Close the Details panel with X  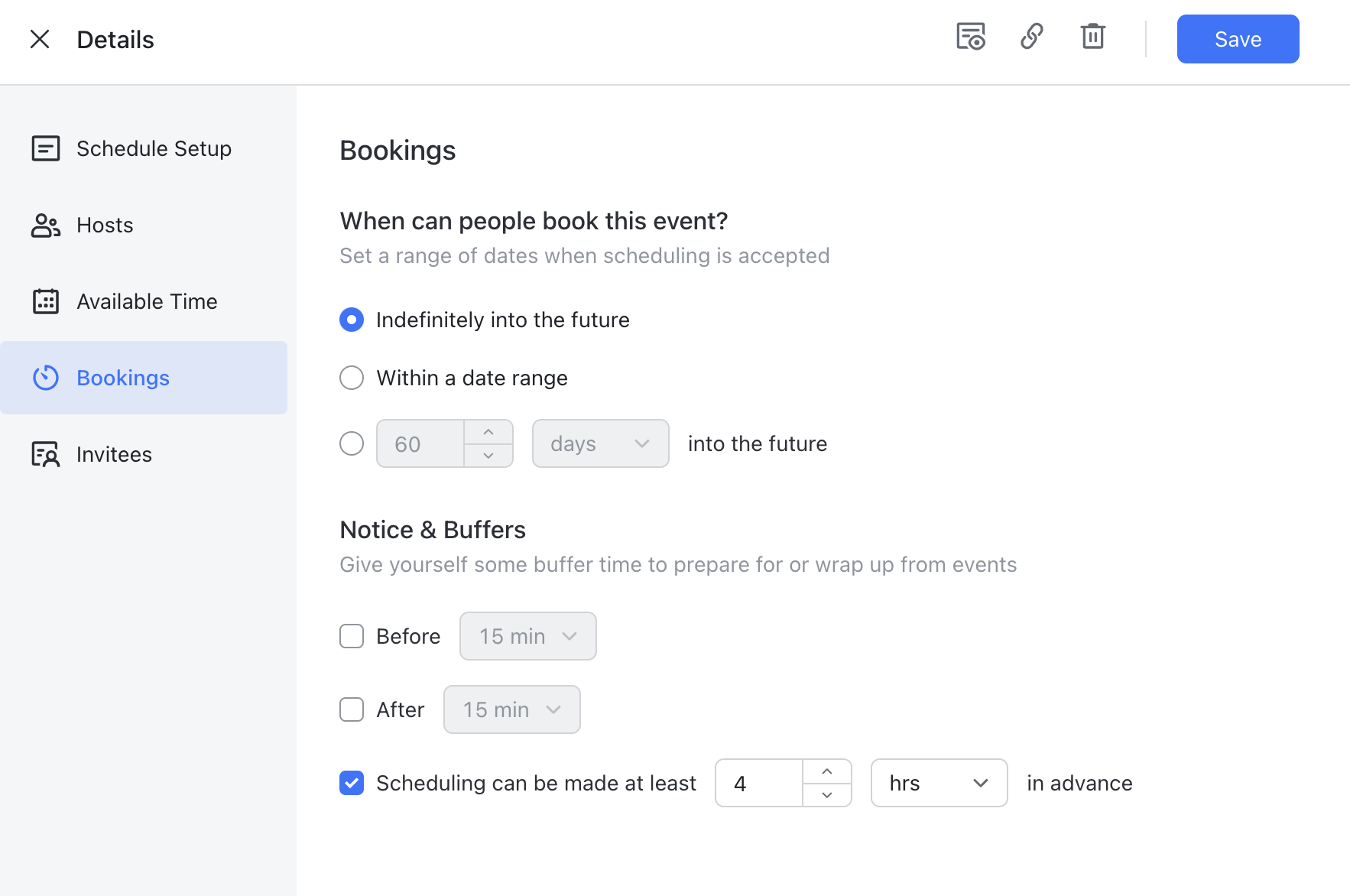click(x=40, y=39)
